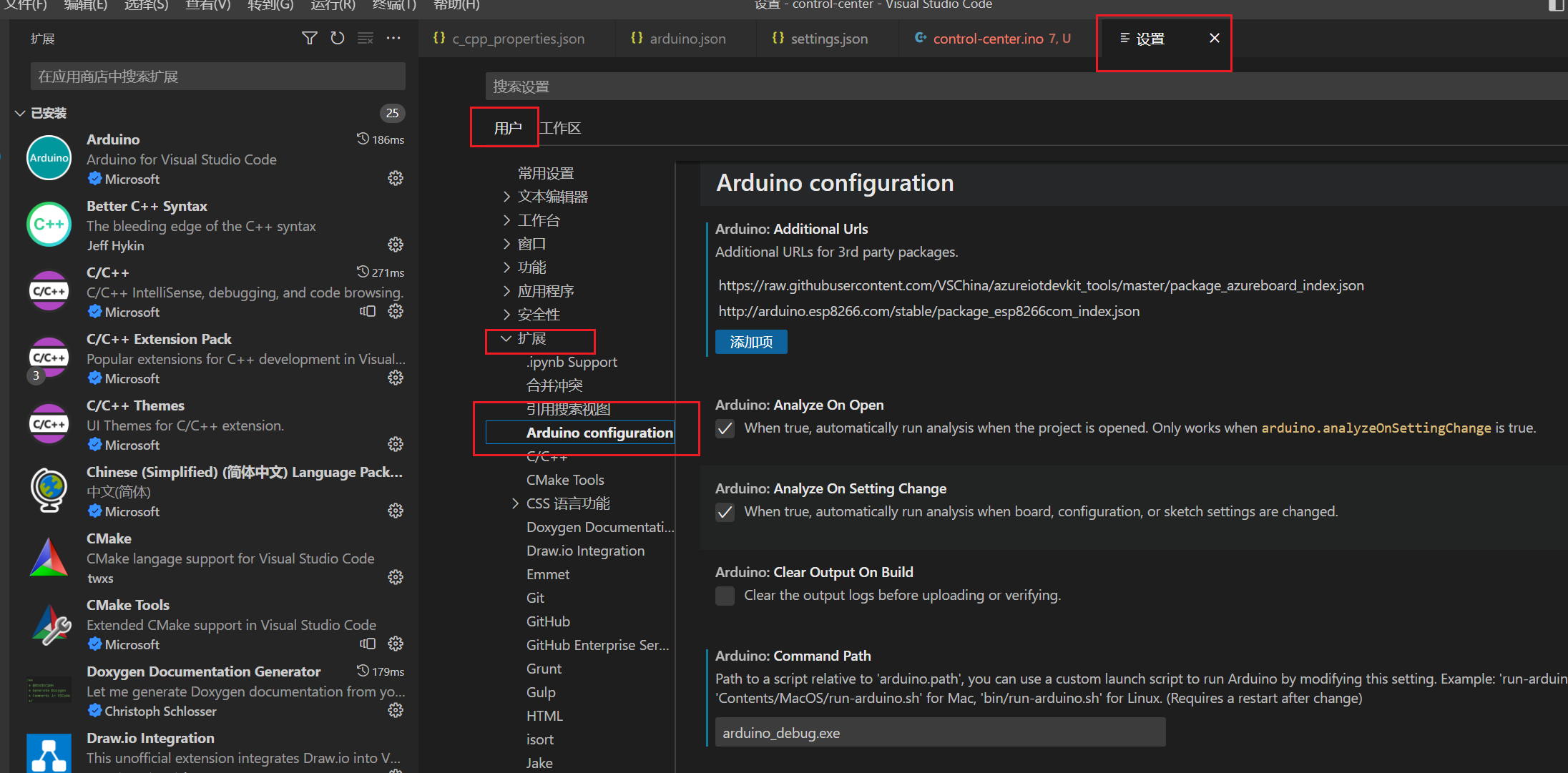Click the installed extensions count badge 25
The height and width of the screenshot is (773, 1568).
pyautogui.click(x=392, y=113)
